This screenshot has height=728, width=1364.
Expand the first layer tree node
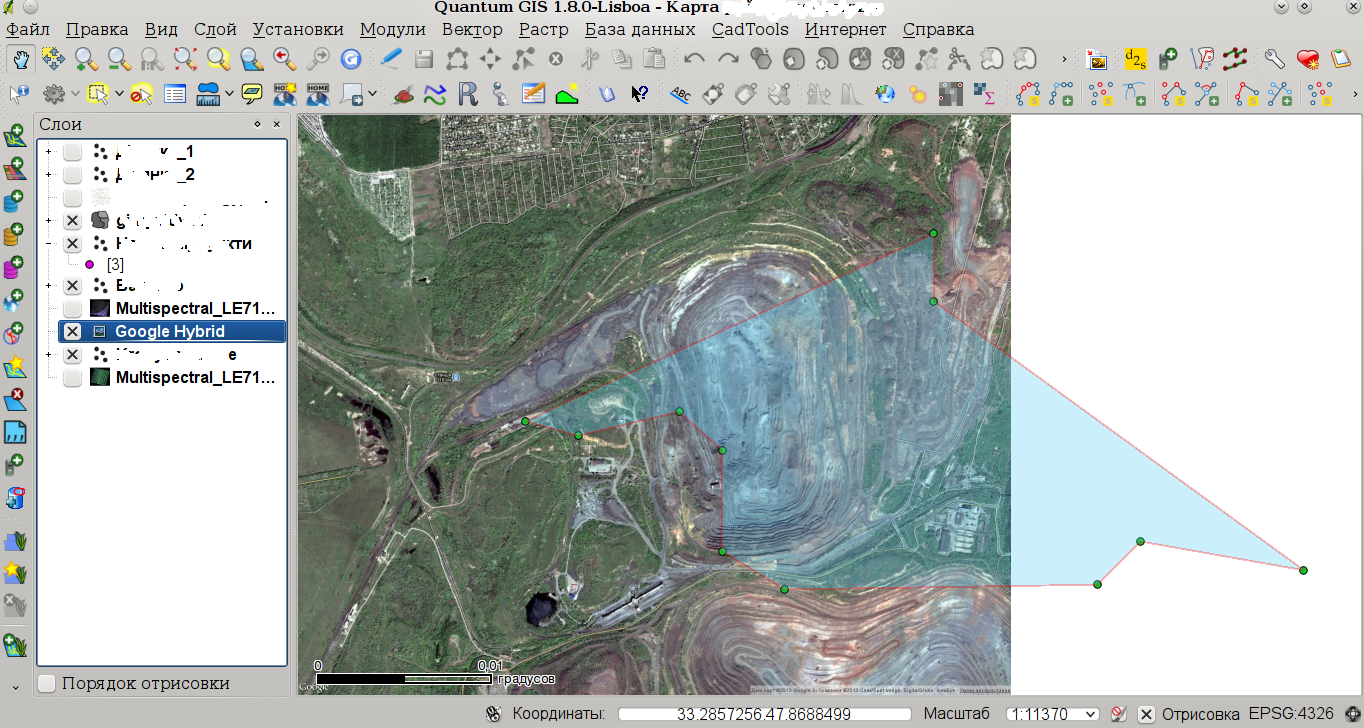47,152
